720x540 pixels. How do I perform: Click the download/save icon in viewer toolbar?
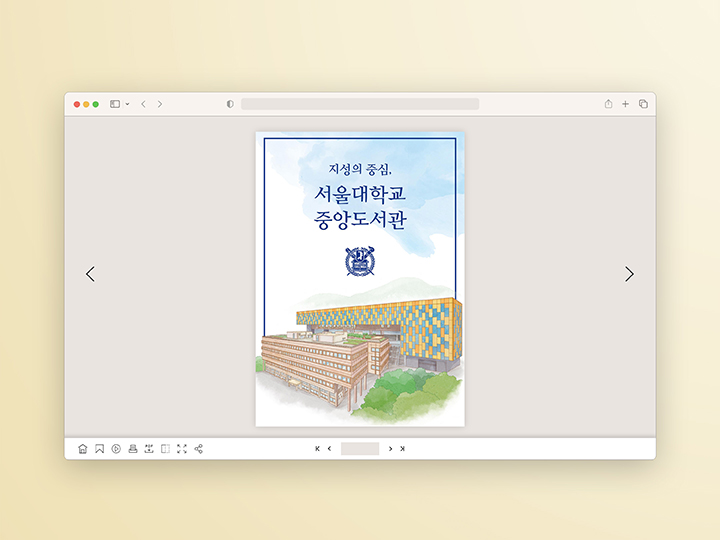click(149, 449)
